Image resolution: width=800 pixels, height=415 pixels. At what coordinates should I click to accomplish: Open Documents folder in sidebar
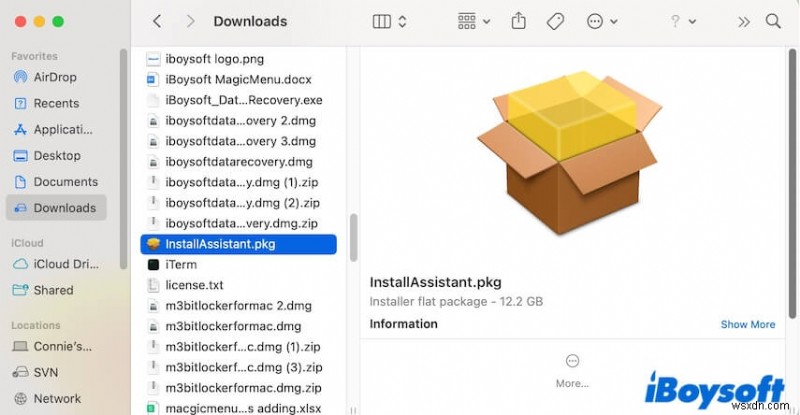pos(66,182)
